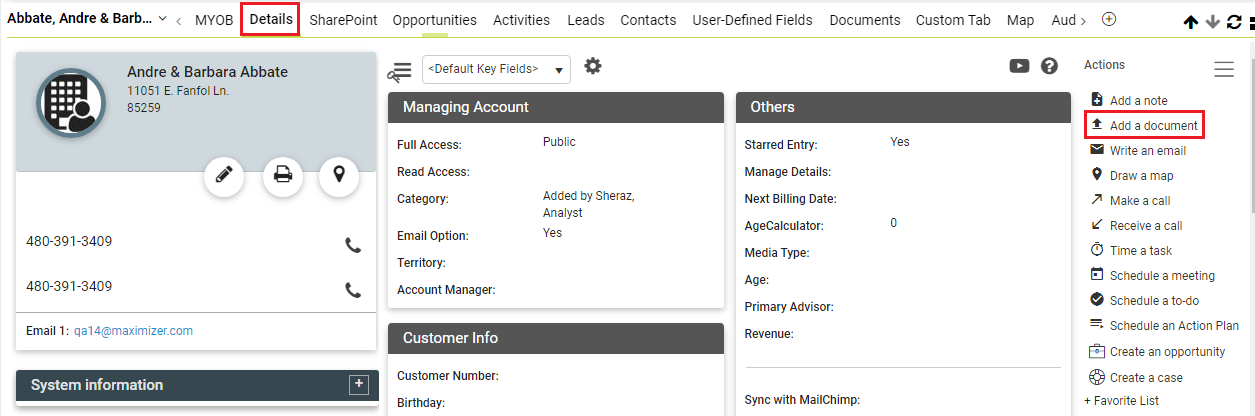Click the qa14@maximizer.com email link
The width and height of the screenshot is (1255, 416).
click(x=133, y=330)
